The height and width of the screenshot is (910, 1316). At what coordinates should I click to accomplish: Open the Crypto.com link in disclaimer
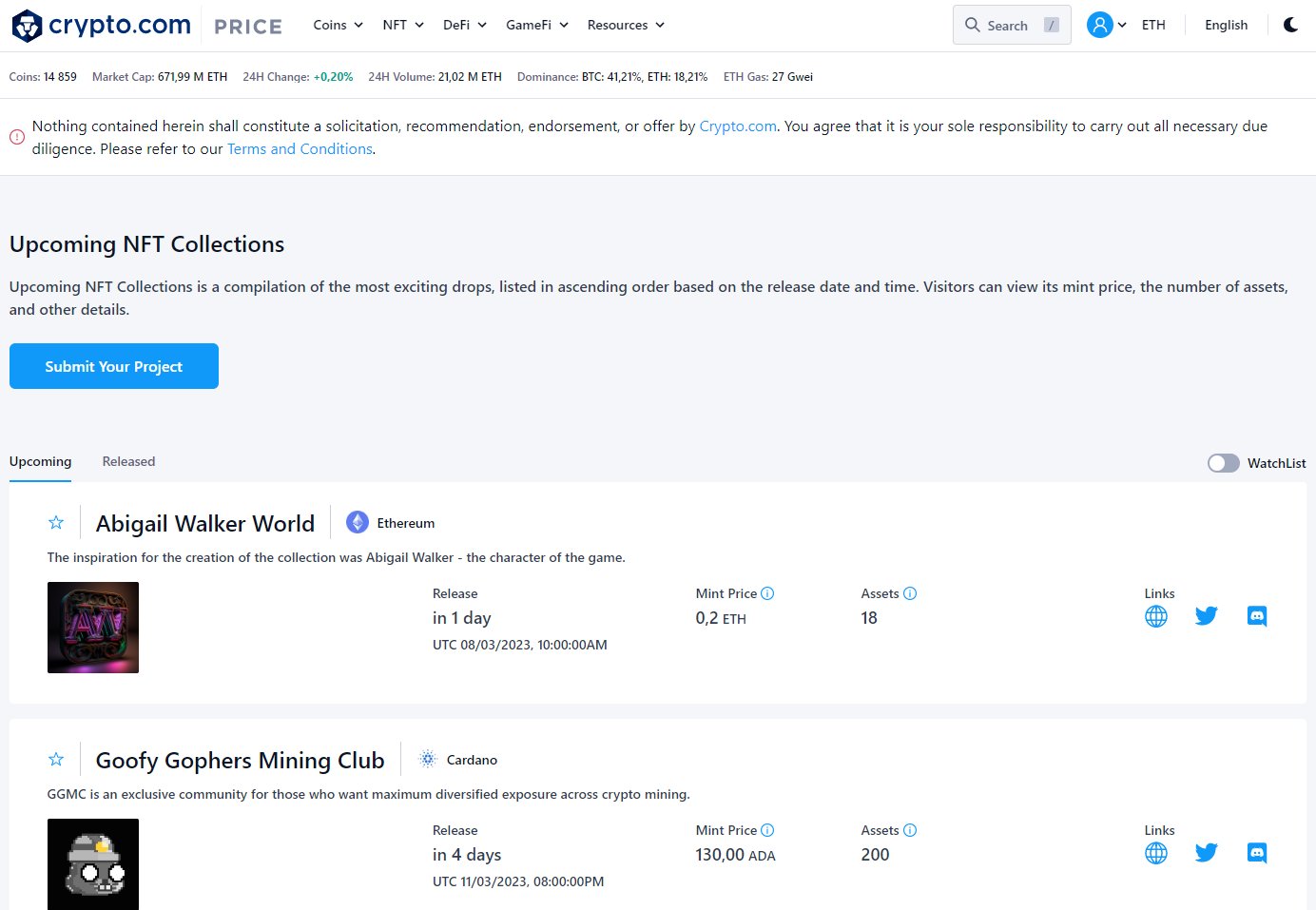738,126
